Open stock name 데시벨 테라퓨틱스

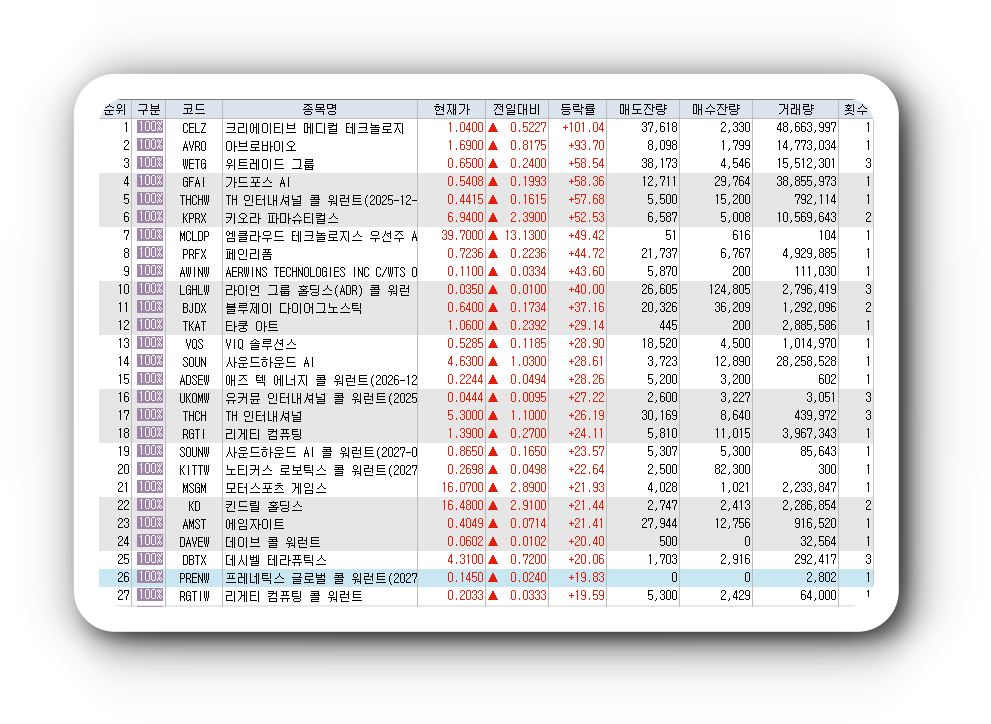pyautogui.click(x=276, y=560)
